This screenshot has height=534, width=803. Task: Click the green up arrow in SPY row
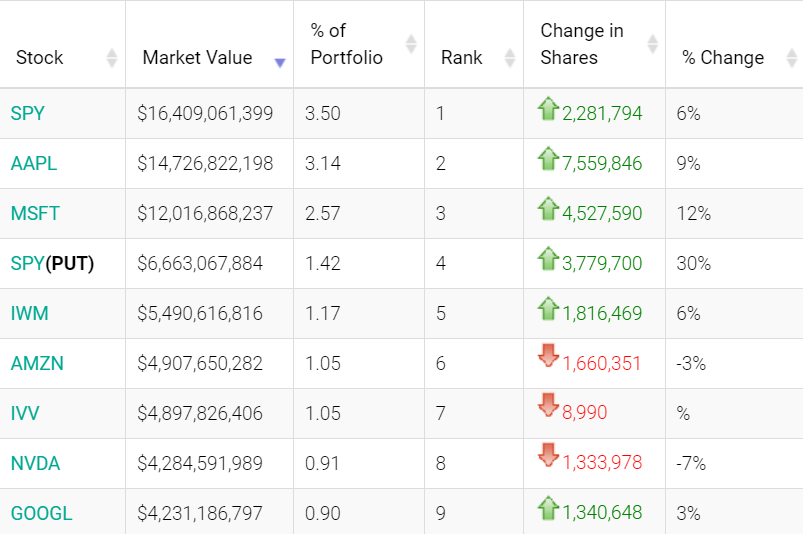coord(548,109)
